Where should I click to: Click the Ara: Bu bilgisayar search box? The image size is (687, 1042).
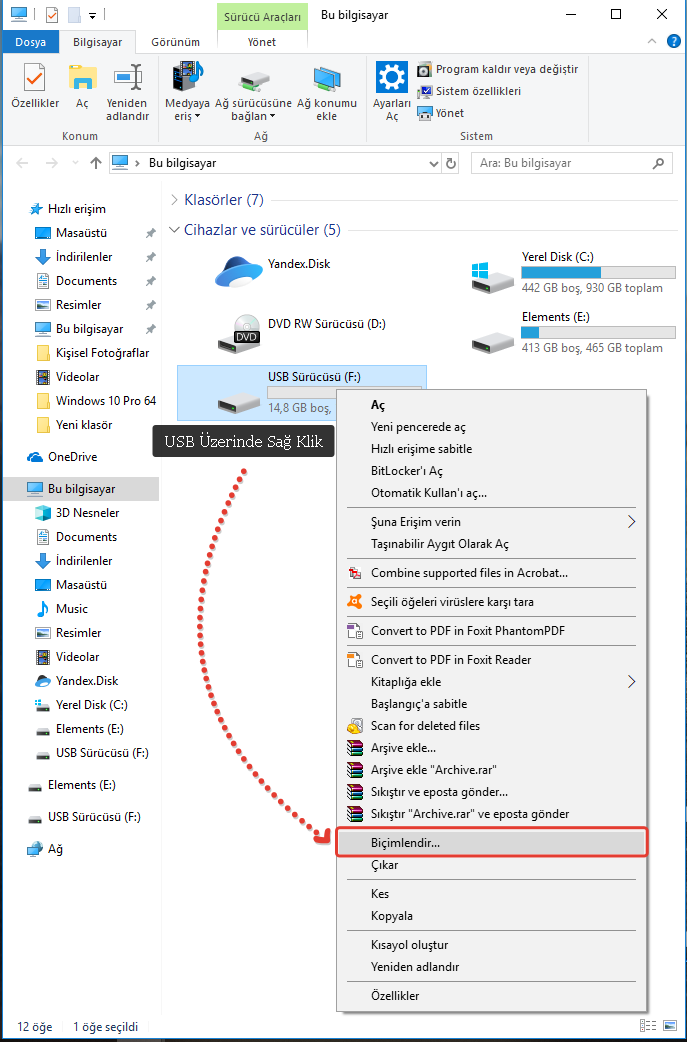(x=560, y=163)
